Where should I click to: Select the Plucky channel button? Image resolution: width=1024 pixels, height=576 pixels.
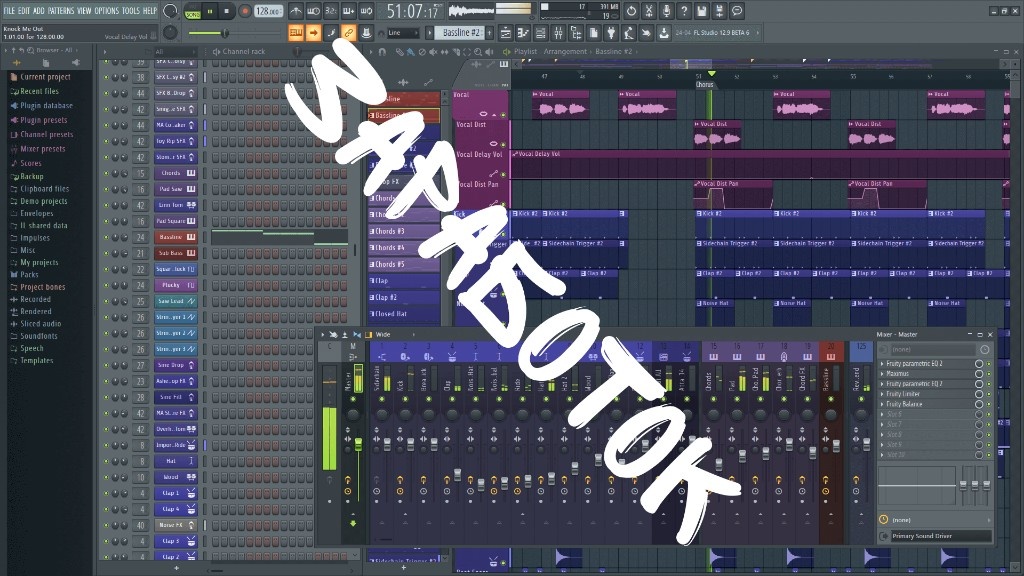point(175,285)
